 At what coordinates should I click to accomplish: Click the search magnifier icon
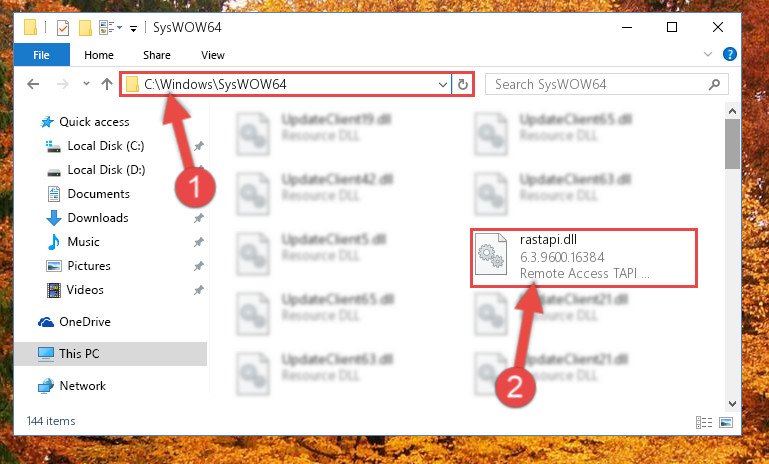(714, 84)
